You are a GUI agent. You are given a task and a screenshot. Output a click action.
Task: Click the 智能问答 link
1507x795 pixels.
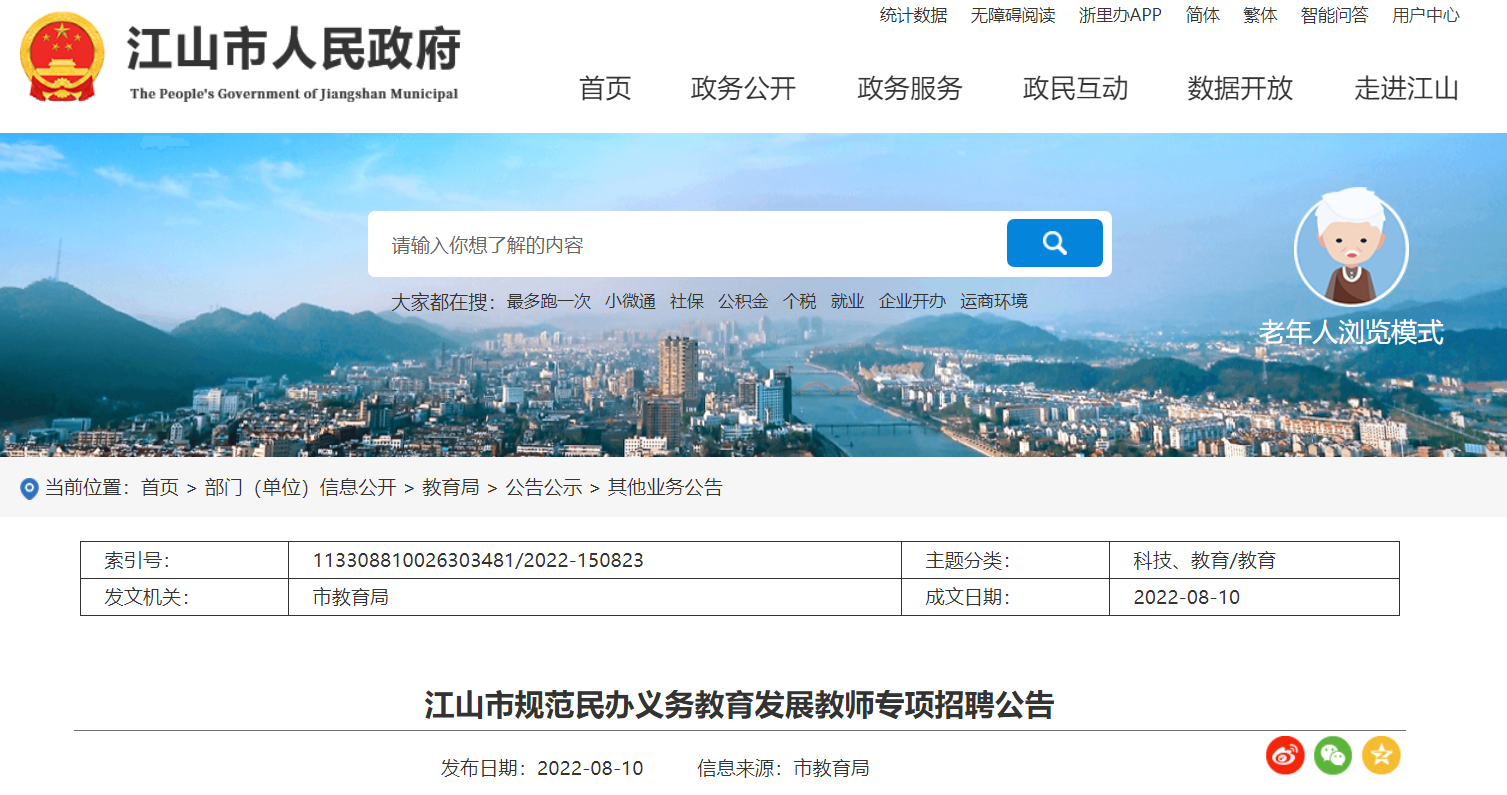coord(1334,15)
